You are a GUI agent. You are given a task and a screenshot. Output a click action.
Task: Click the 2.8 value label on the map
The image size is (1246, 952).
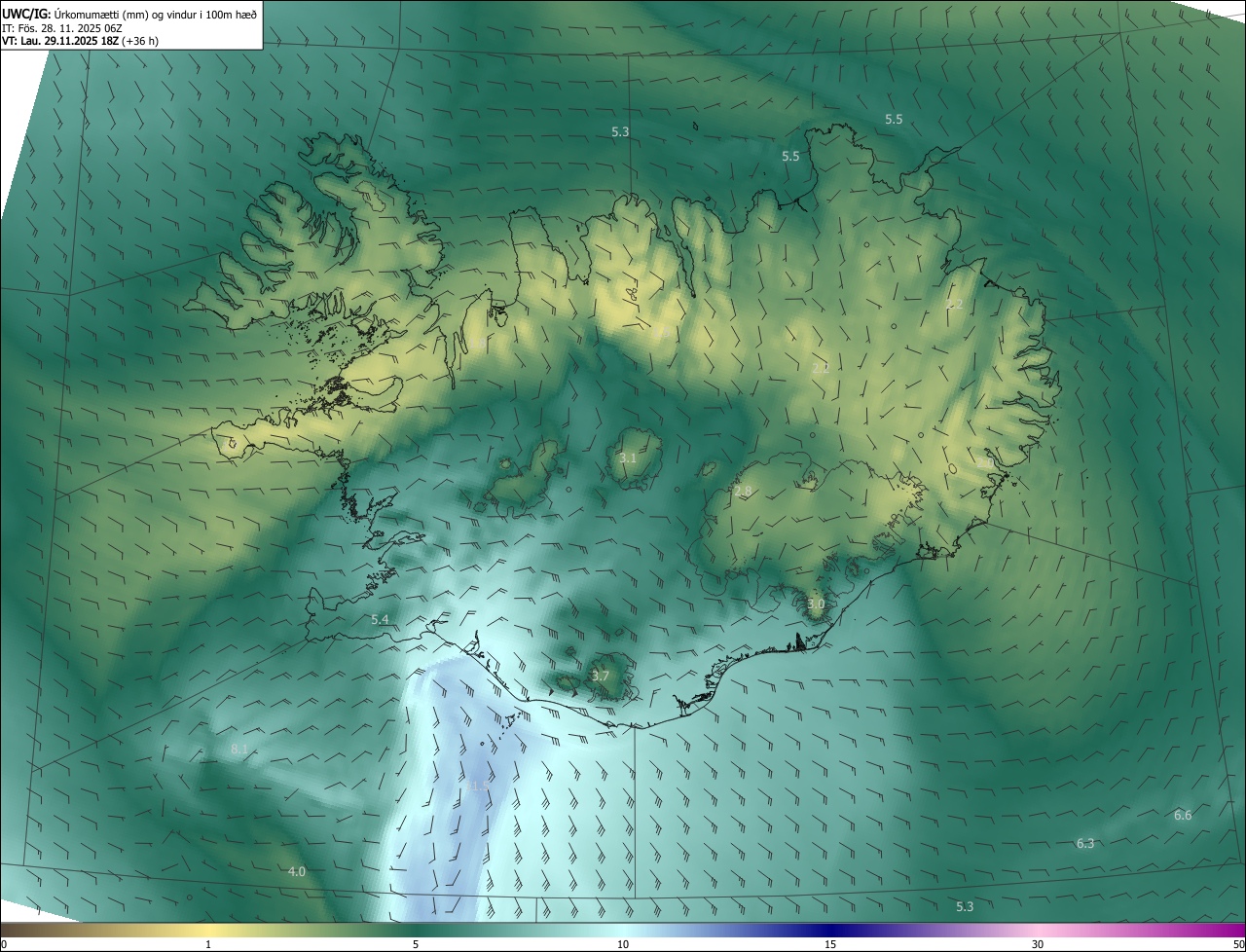click(x=743, y=491)
